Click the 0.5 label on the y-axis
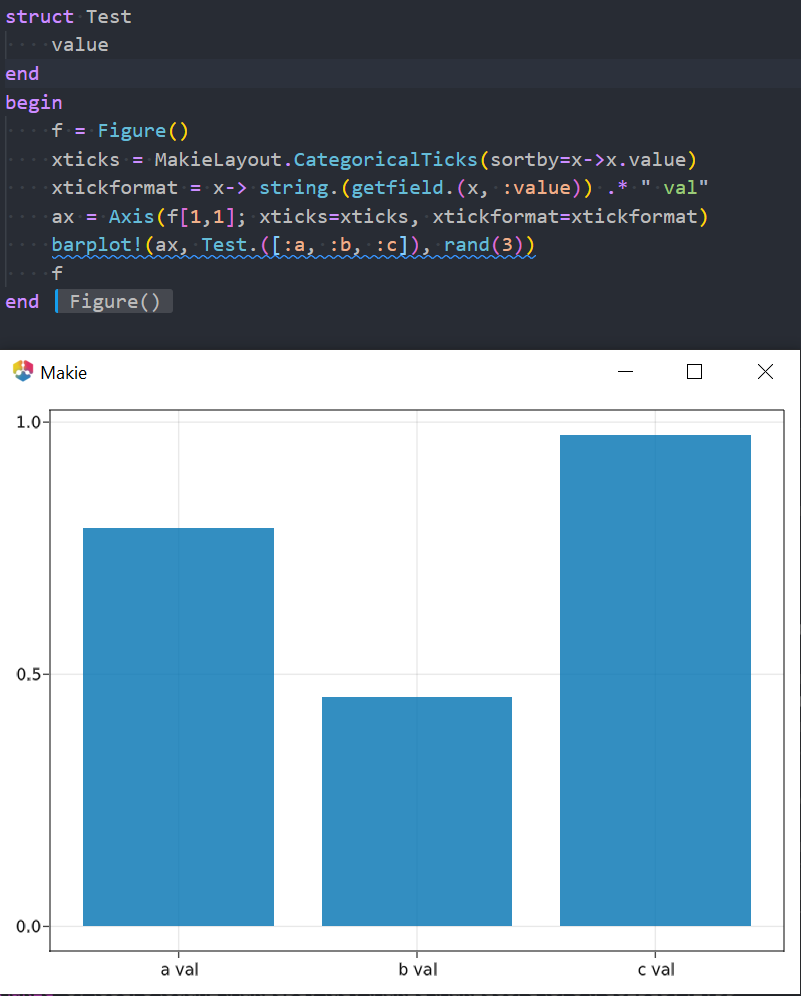 [x=30, y=673]
